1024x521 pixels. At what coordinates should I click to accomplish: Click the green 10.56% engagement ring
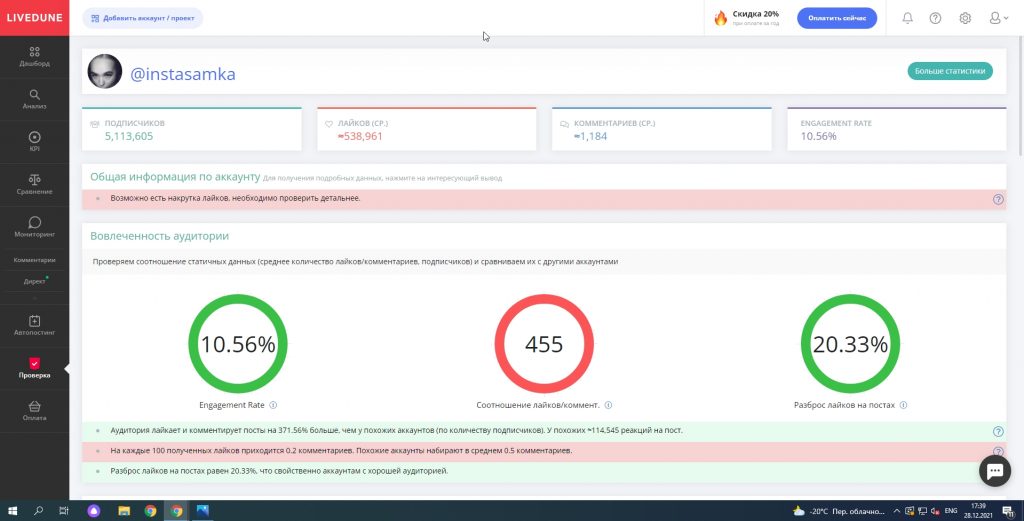pos(238,344)
